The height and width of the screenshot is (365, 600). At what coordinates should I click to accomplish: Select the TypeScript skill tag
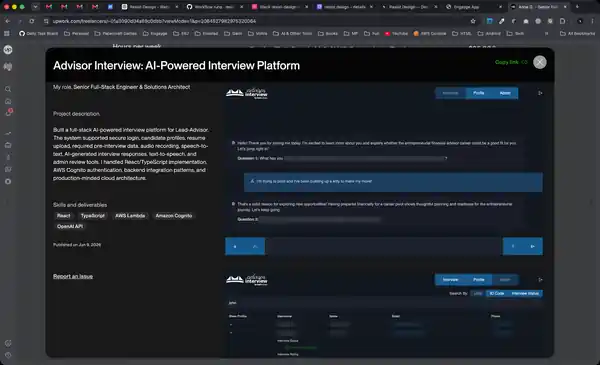93,216
